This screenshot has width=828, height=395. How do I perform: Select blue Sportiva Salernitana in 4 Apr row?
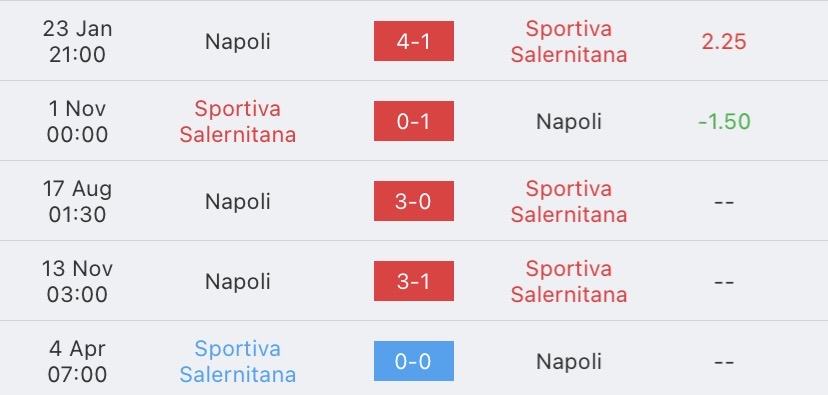(x=238, y=362)
